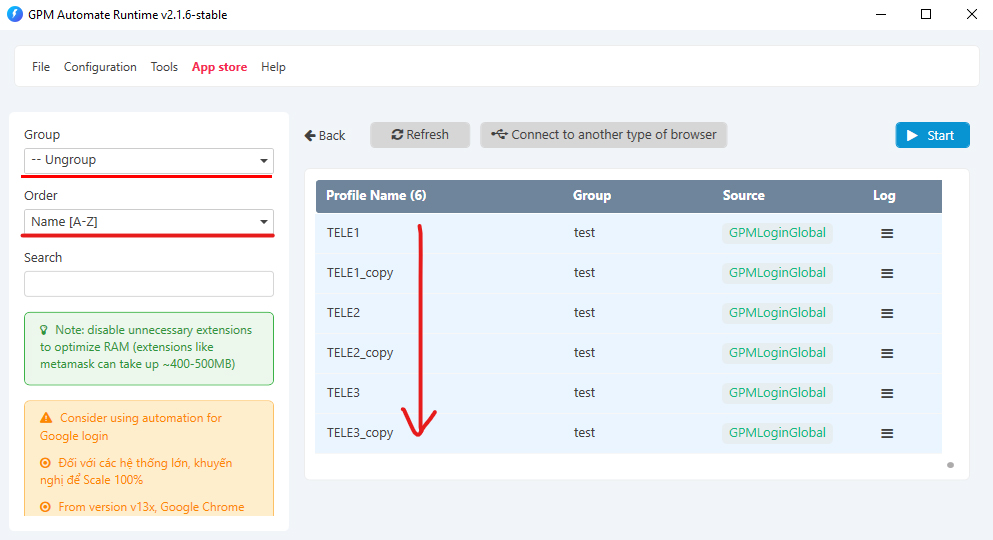The image size is (993, 540).
Task: Click Connect to another type of browser
Action: pos(603,135)
